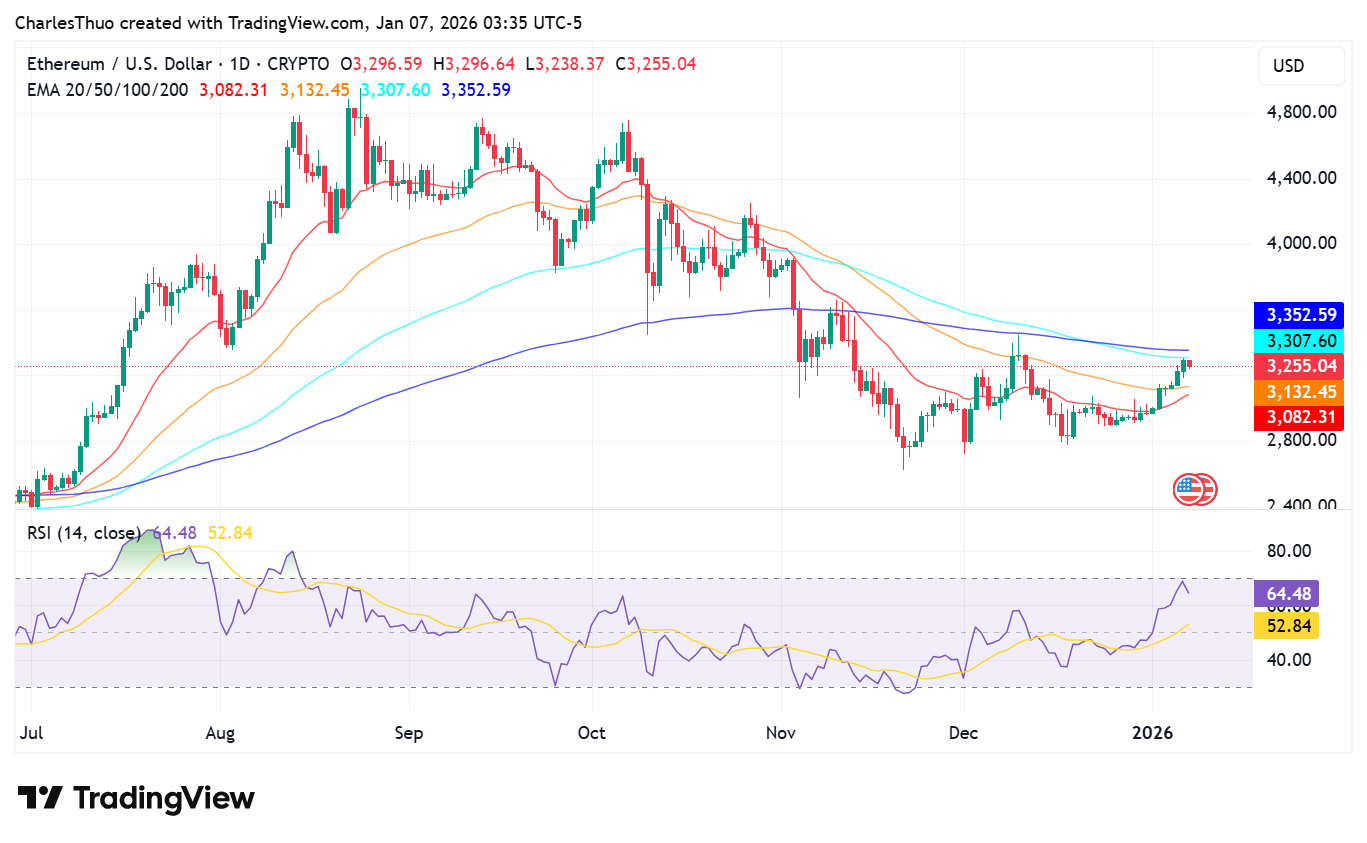Click the red 3,082.31 EMA label

[x=1300, y=417]
